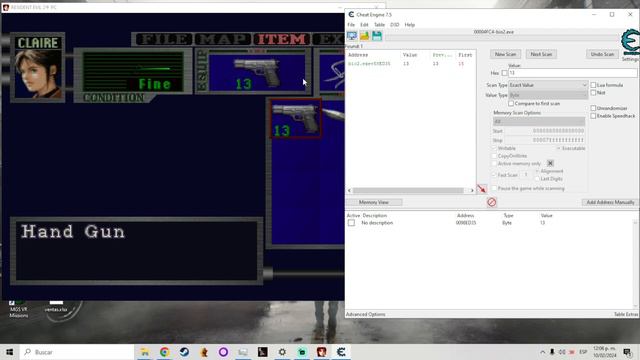Image resolution: width=640 pixels, height=360 pixels.
Task: Click the Start address field
Action: tap(544, 131)
